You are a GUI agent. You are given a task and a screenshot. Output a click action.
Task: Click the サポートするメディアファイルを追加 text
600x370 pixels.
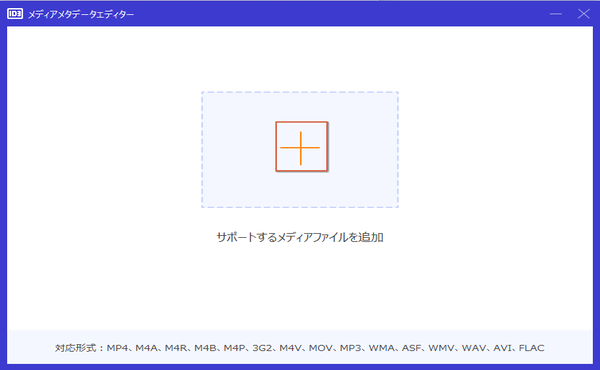(x=300, y=237)
